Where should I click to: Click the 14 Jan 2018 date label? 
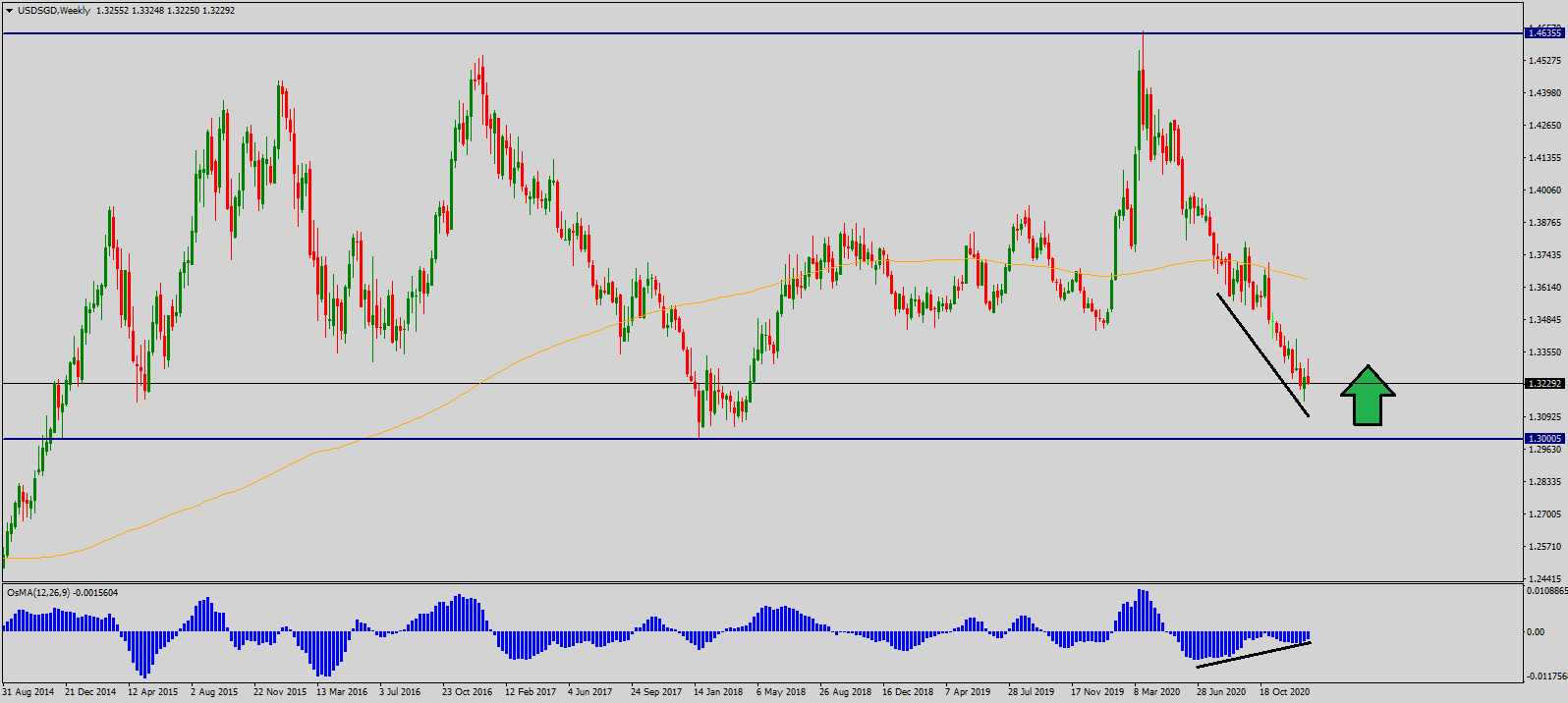(718, 692)
